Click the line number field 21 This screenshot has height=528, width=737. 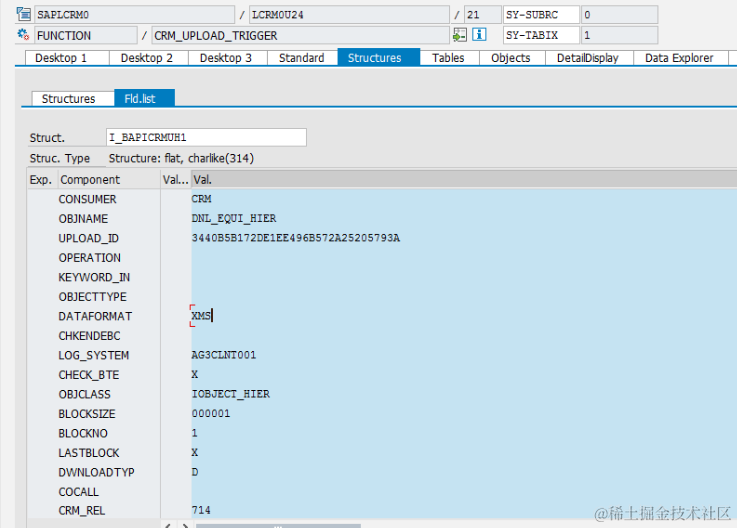click(482, 15)
